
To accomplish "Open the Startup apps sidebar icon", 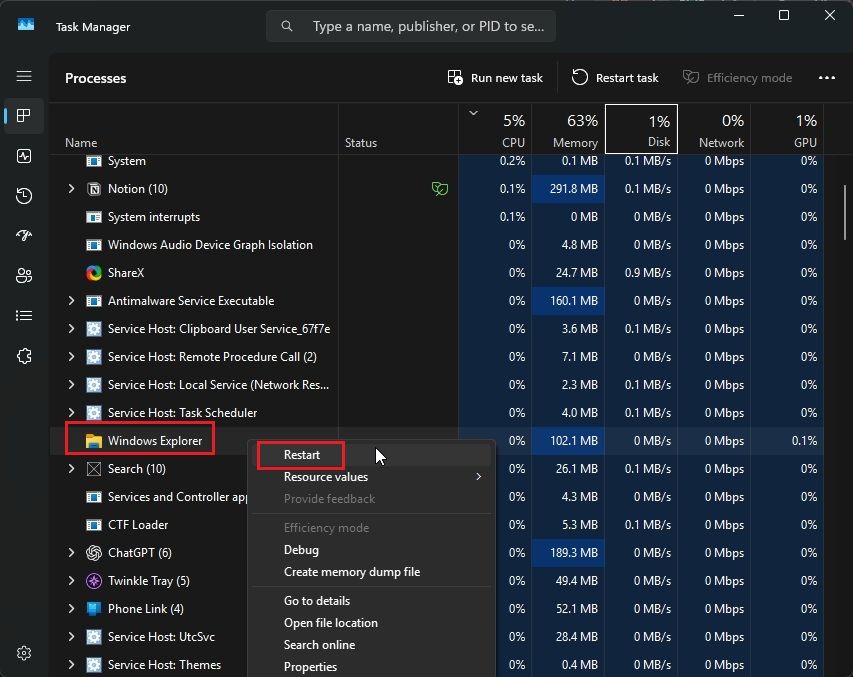I will pyautogui.click(x=24, y=236).
